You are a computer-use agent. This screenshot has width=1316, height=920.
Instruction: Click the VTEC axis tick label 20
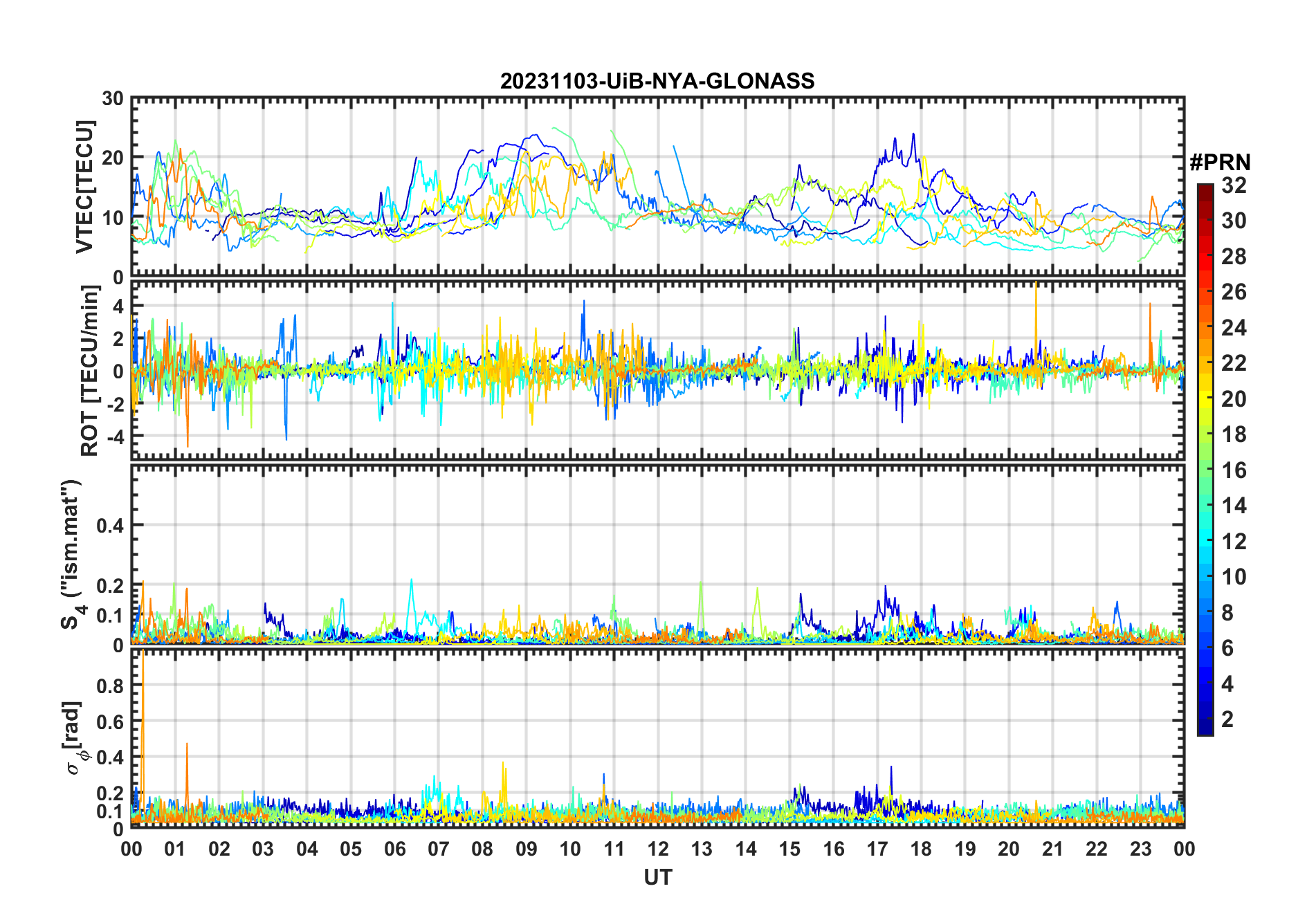pyautogui.click(x=113, y=158)
